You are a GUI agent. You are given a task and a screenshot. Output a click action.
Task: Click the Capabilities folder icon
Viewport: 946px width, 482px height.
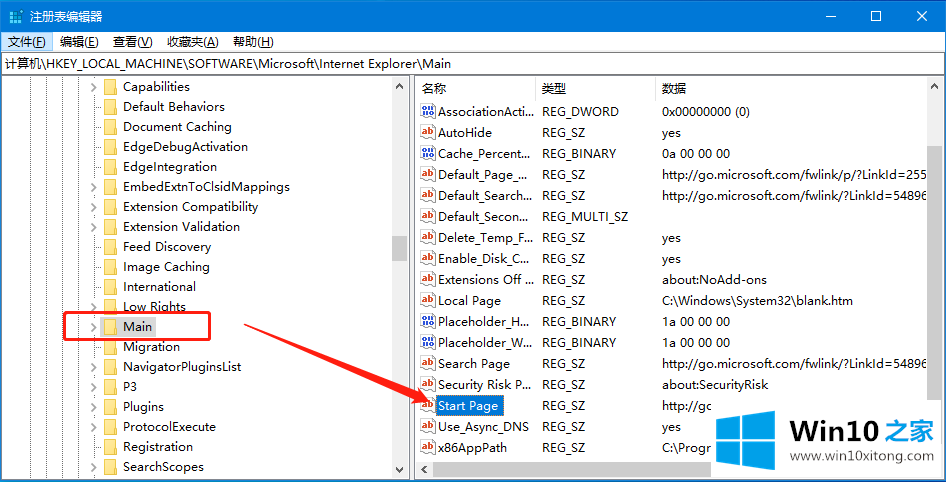coord(110,87)
